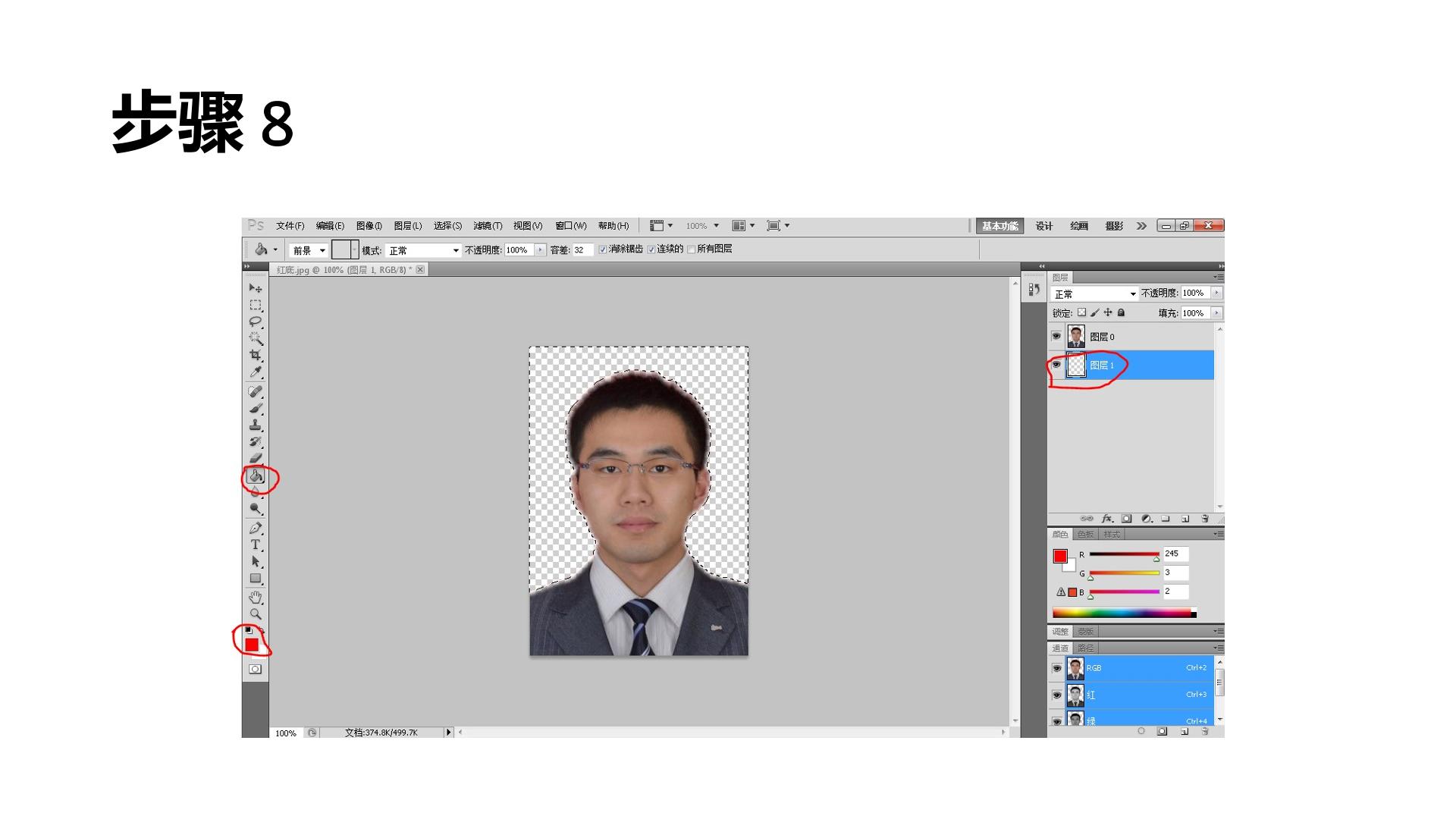
Task: Select the Eyedropper tool
Action: [x=256, y=372]
